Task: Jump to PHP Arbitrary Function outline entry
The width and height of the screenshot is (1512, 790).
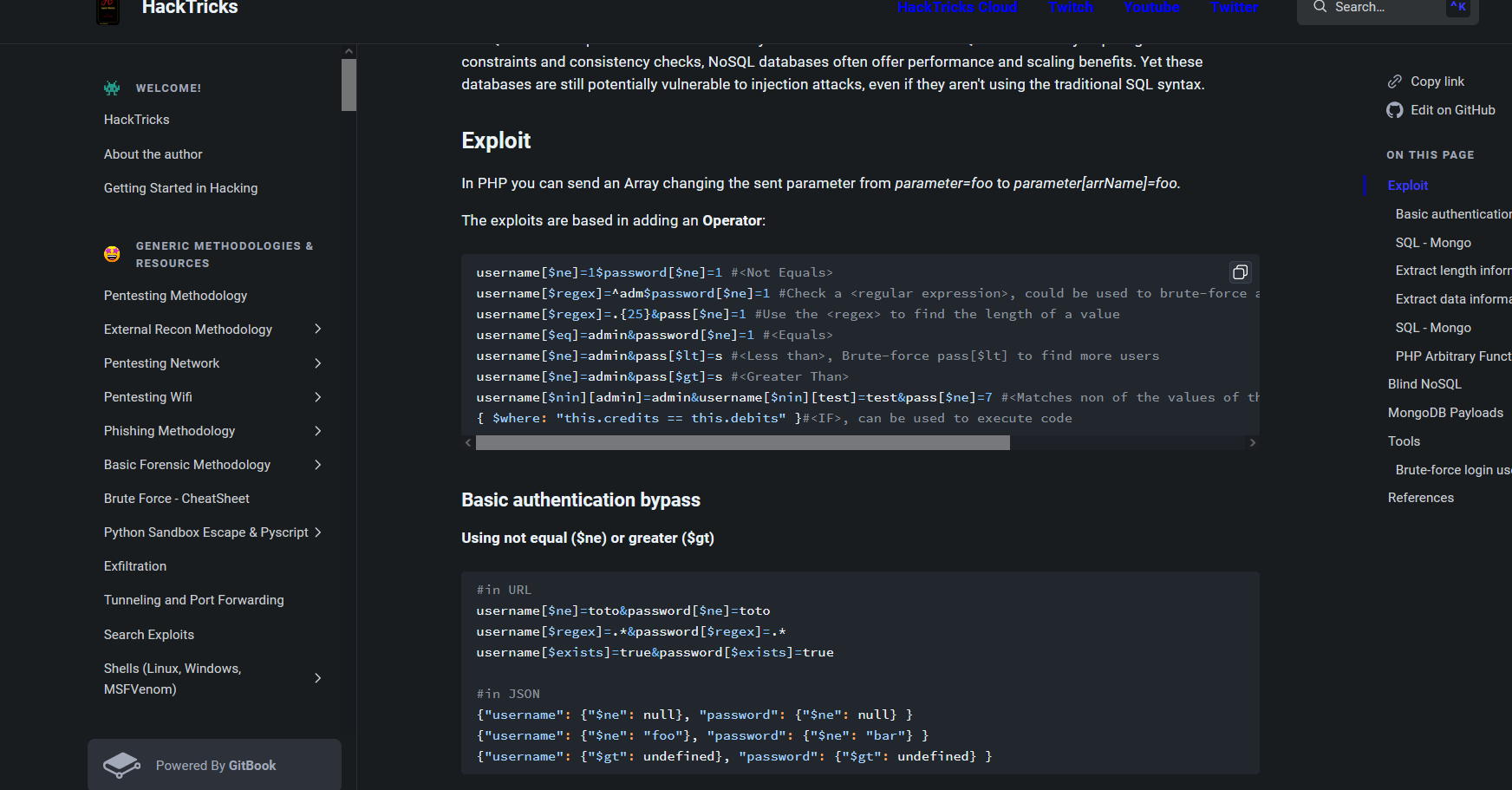Action: pos(1453,356)
